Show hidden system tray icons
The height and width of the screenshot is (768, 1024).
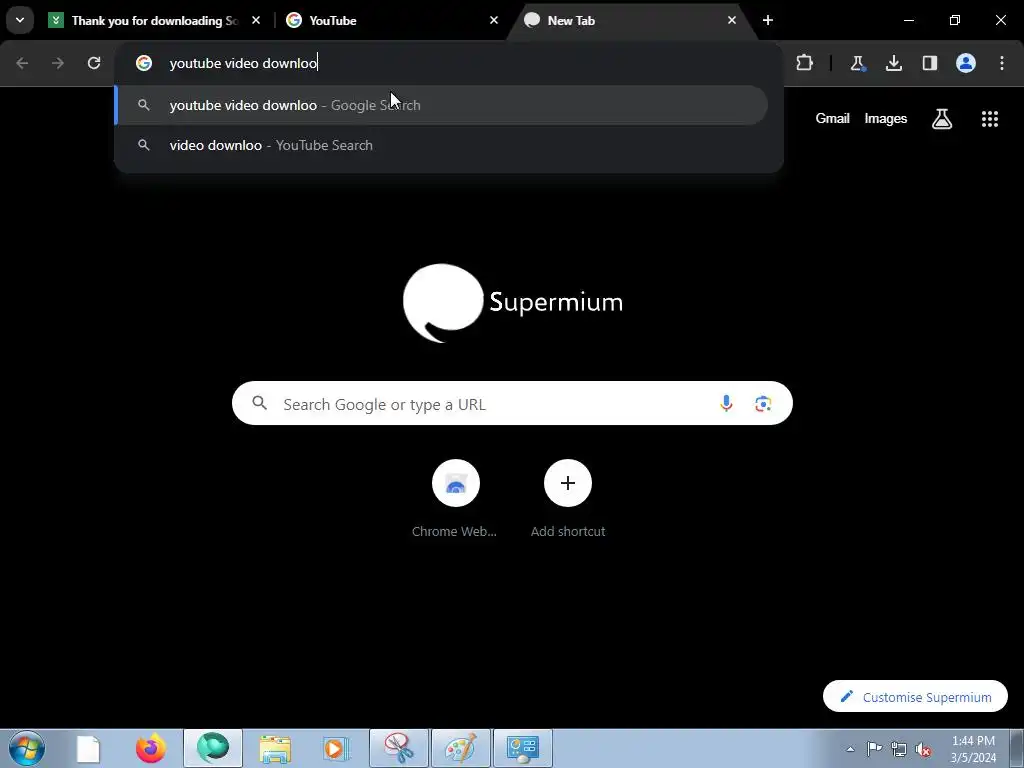coord(850,749)
